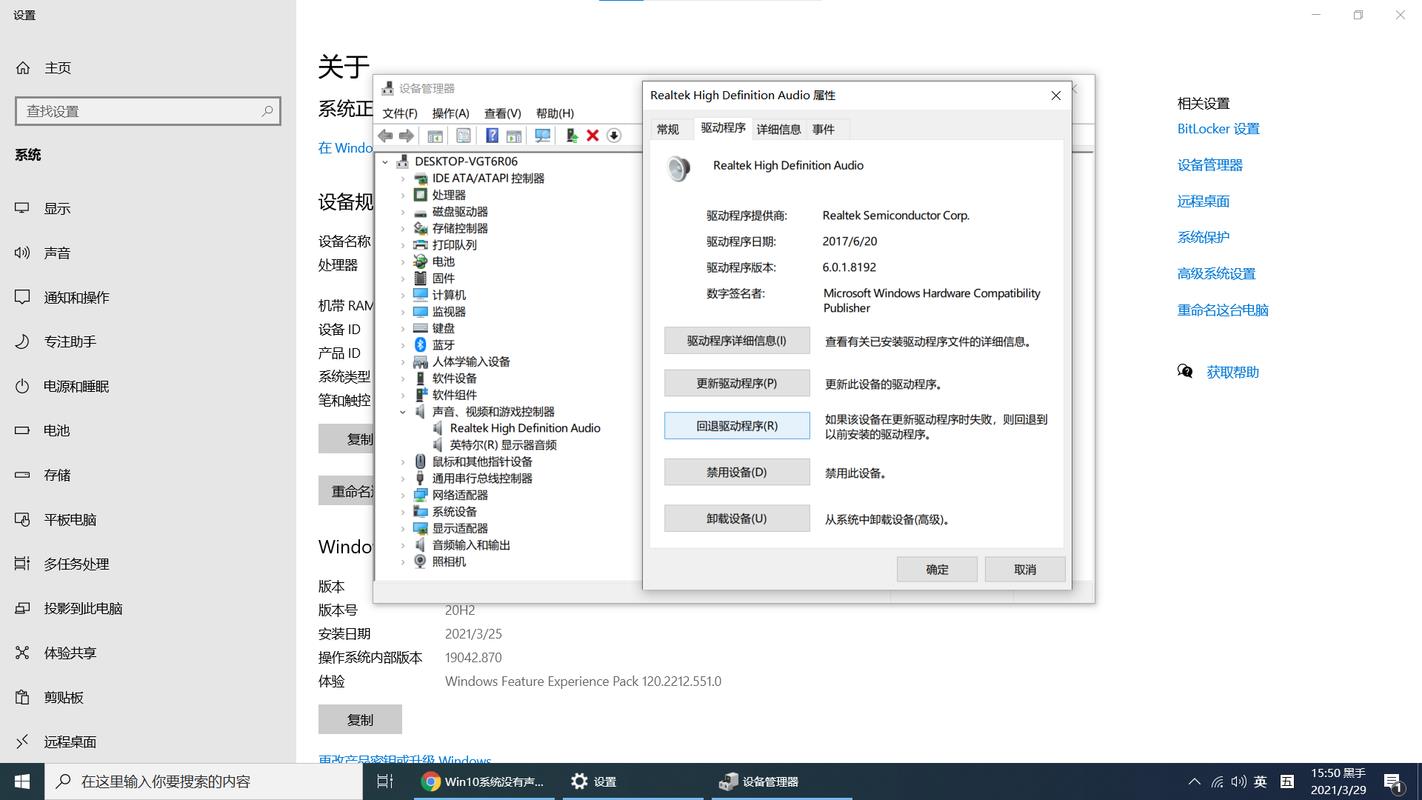
Task: Click the scan for hardware changes monitor icon
Action: point(543,136)
